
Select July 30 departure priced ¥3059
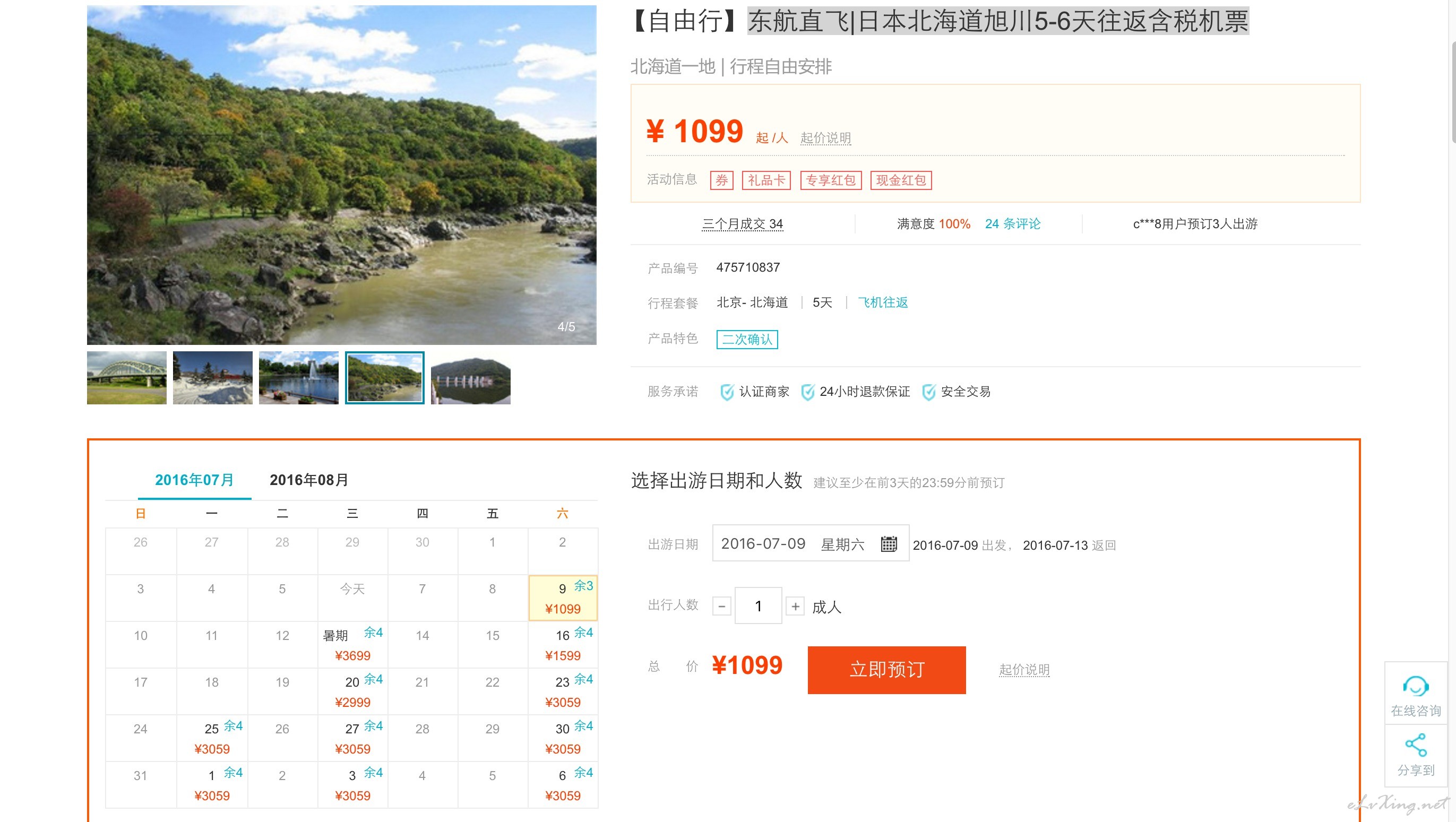tap(563, 738)
